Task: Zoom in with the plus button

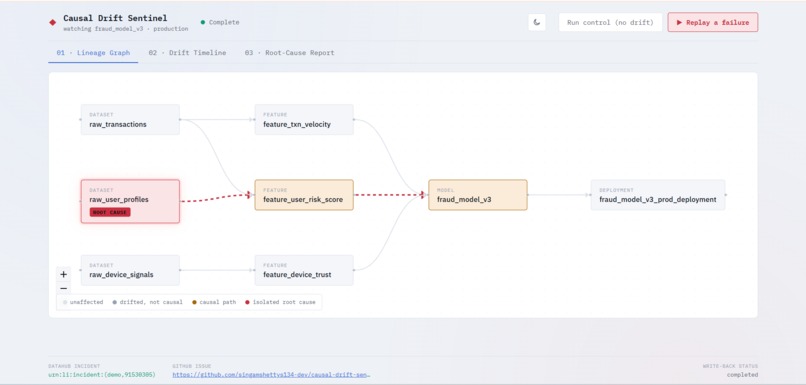Action: [x=64, y=274]
